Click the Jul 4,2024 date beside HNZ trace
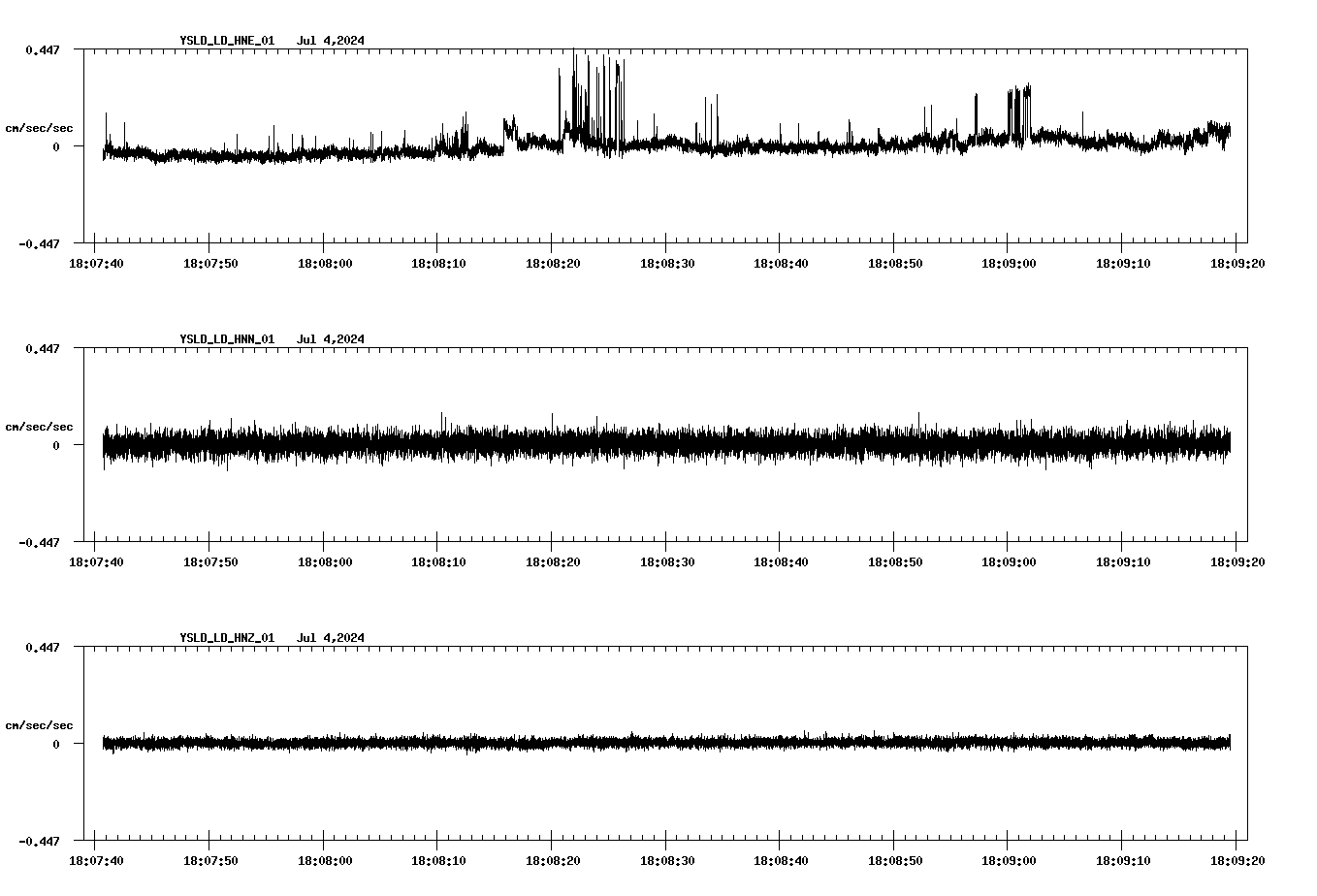Image resolution: width=1317 pixels, height=896 pixels. [x=333, y=637]
